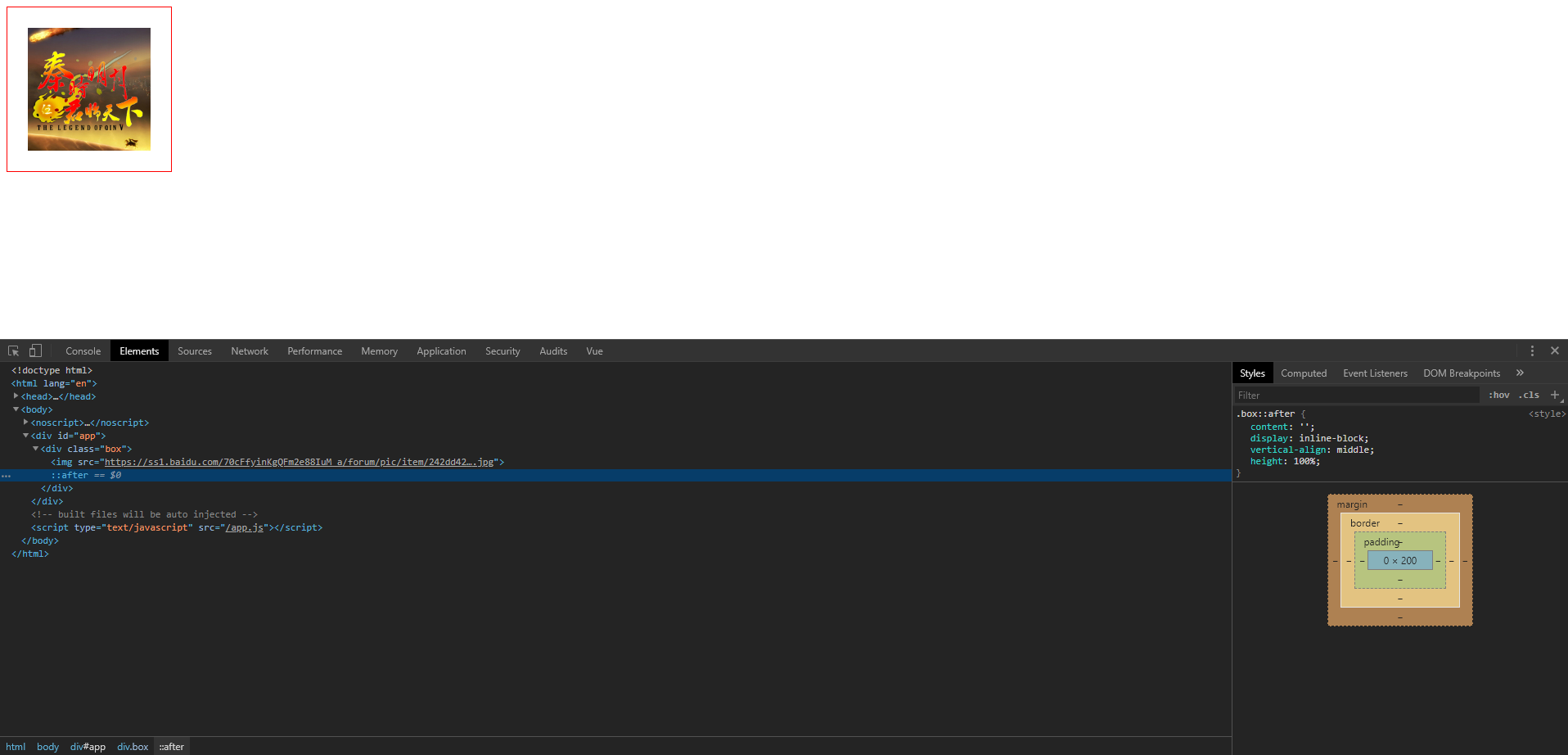Focus the styles Filter input field
Viewport: 1568px width, 755px height.
[x=1357, y=395]
